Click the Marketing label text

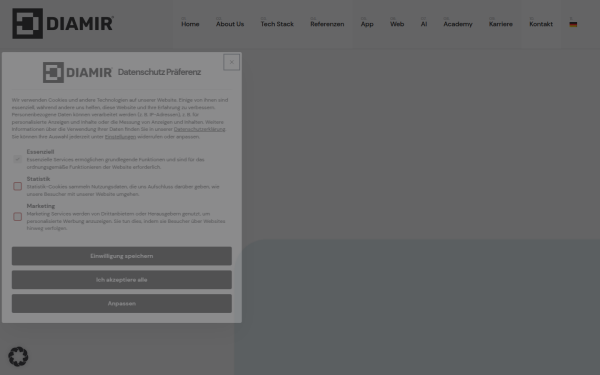point(41,206)
